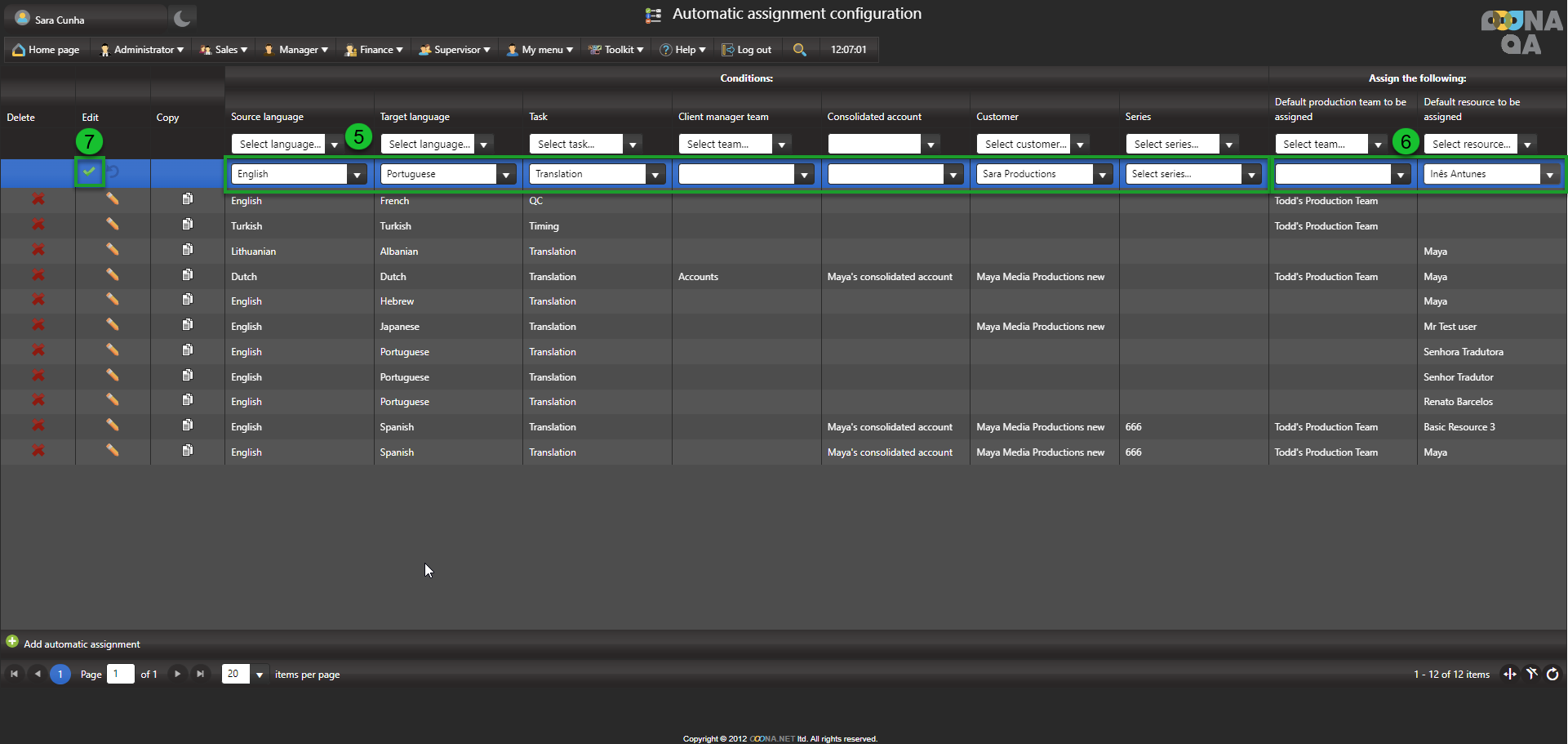Confirm the edit with the green checkmark
Image resolution: width=1568 pixels, height=744 pixels.
point(89,172)
